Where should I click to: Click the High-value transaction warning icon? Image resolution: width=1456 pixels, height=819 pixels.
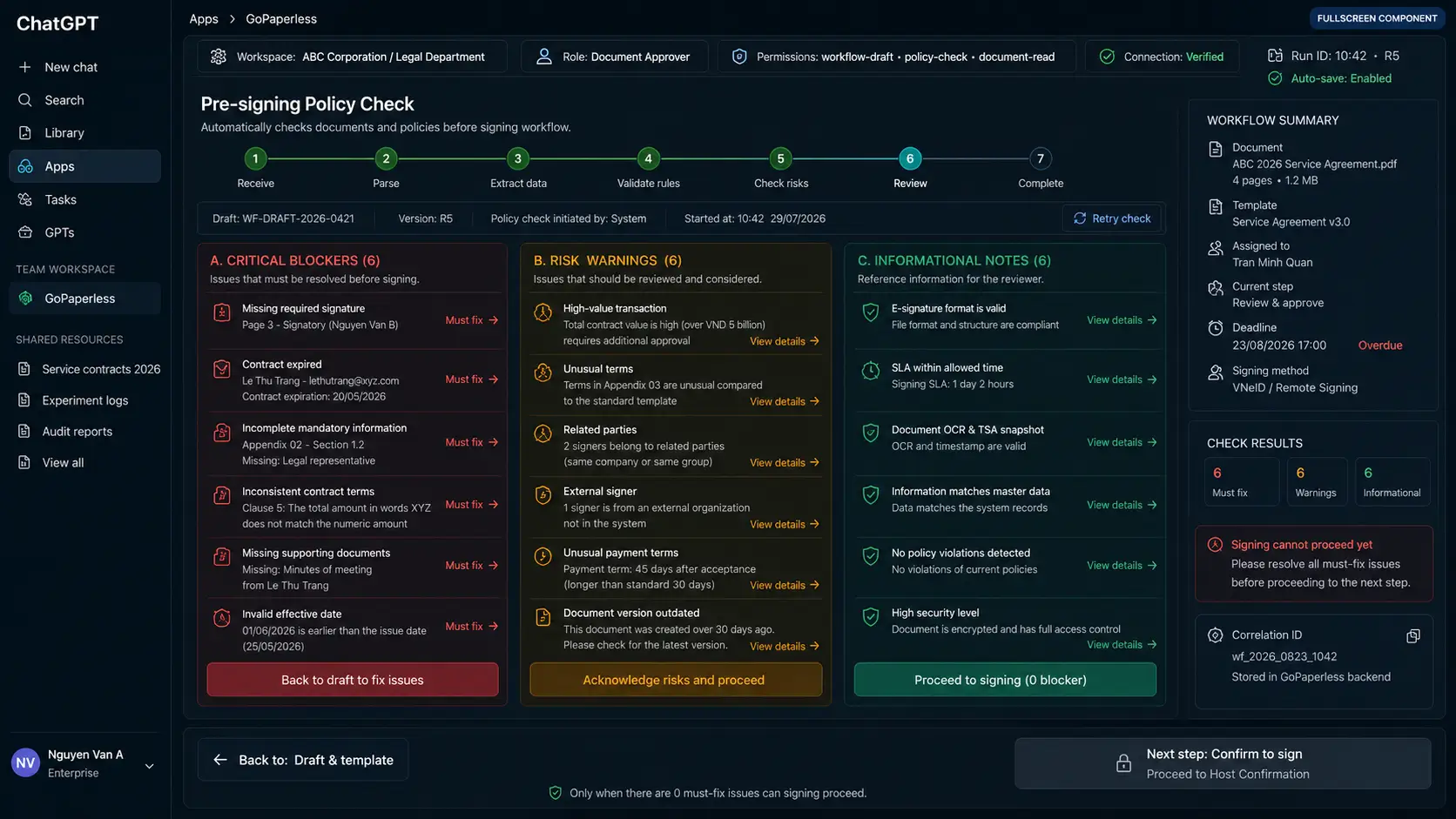(x=543, y=312)
